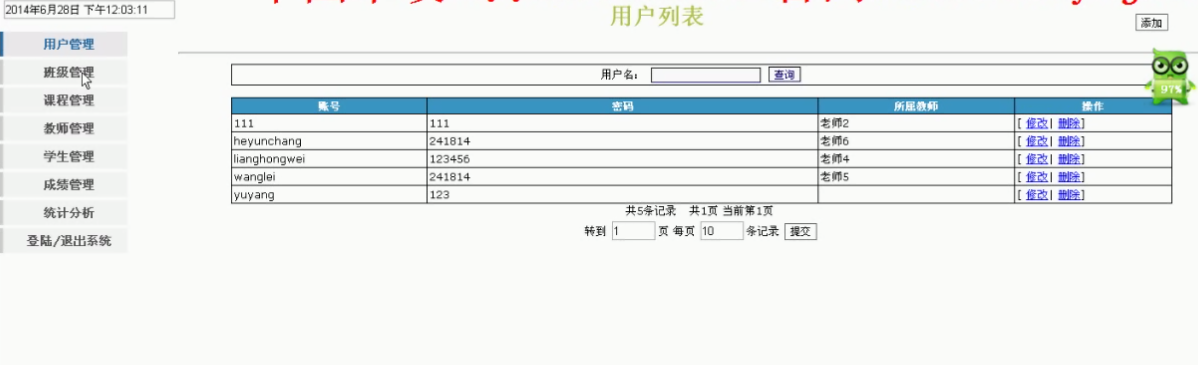Viewport: 1198px width, 365px height.
Task: Select the yuyang account cell
Action: 329,195
